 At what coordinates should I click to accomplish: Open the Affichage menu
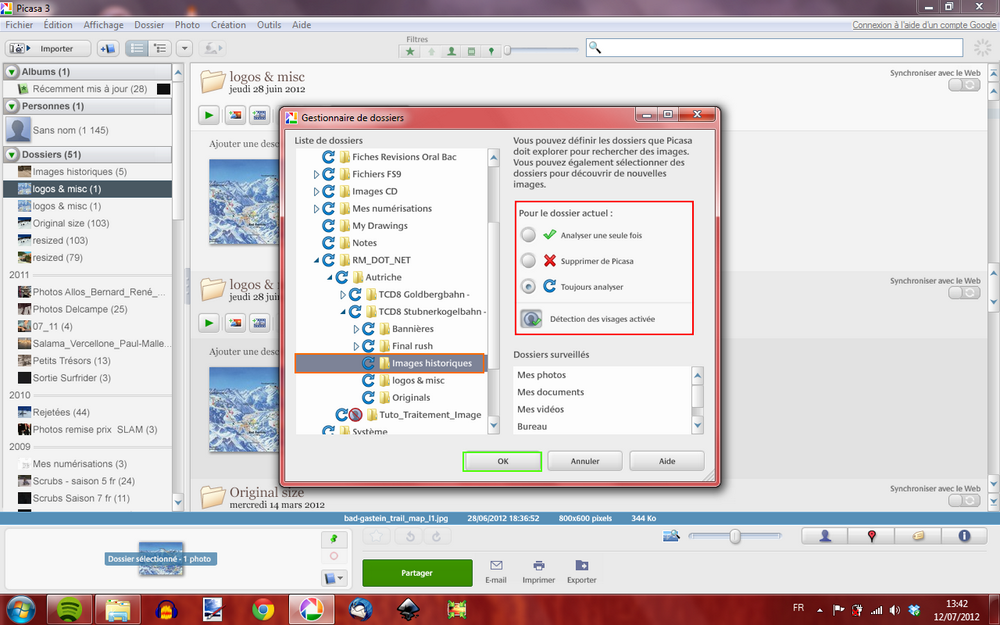point(103,25)
